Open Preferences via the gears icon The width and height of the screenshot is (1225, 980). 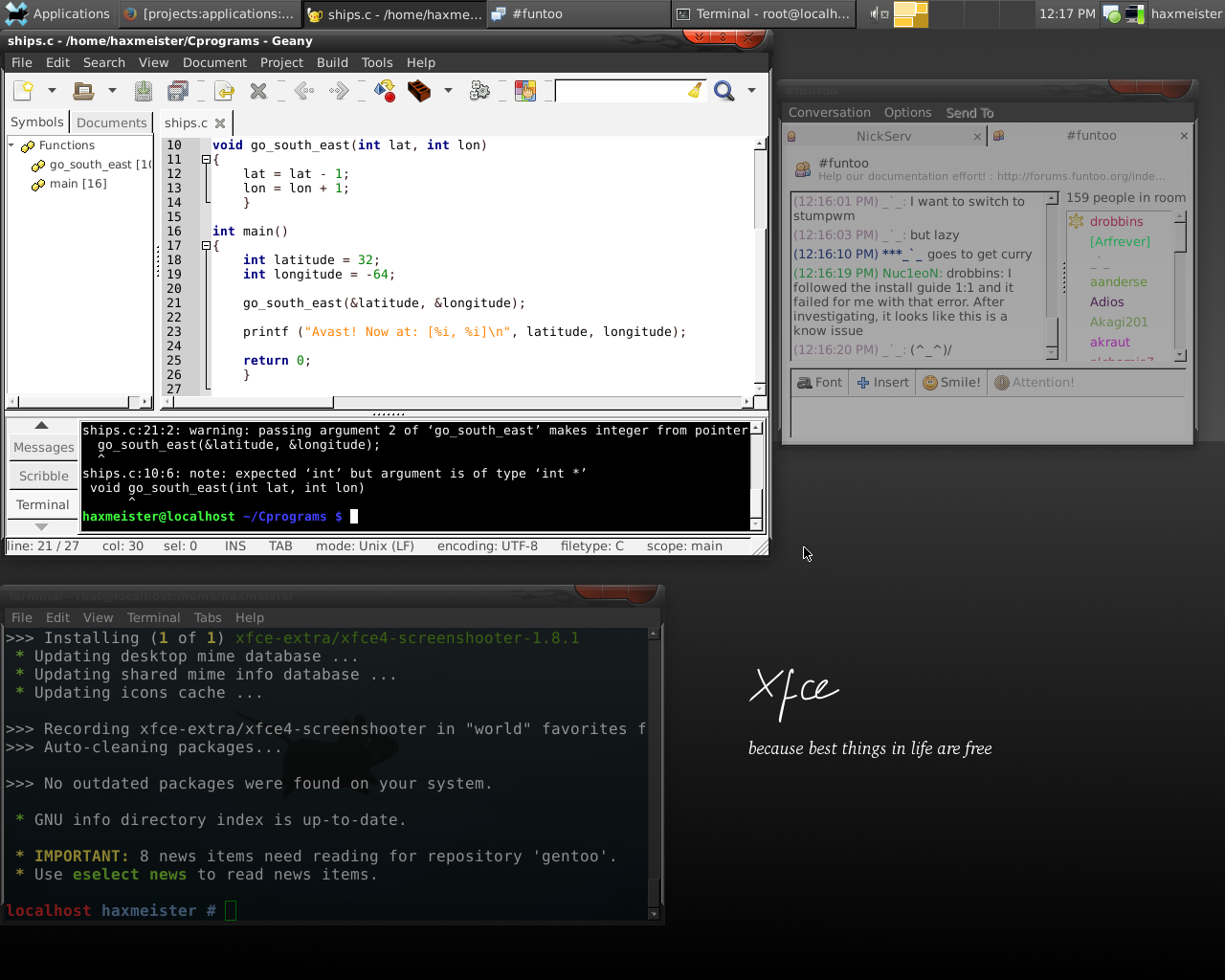(479, 91)
